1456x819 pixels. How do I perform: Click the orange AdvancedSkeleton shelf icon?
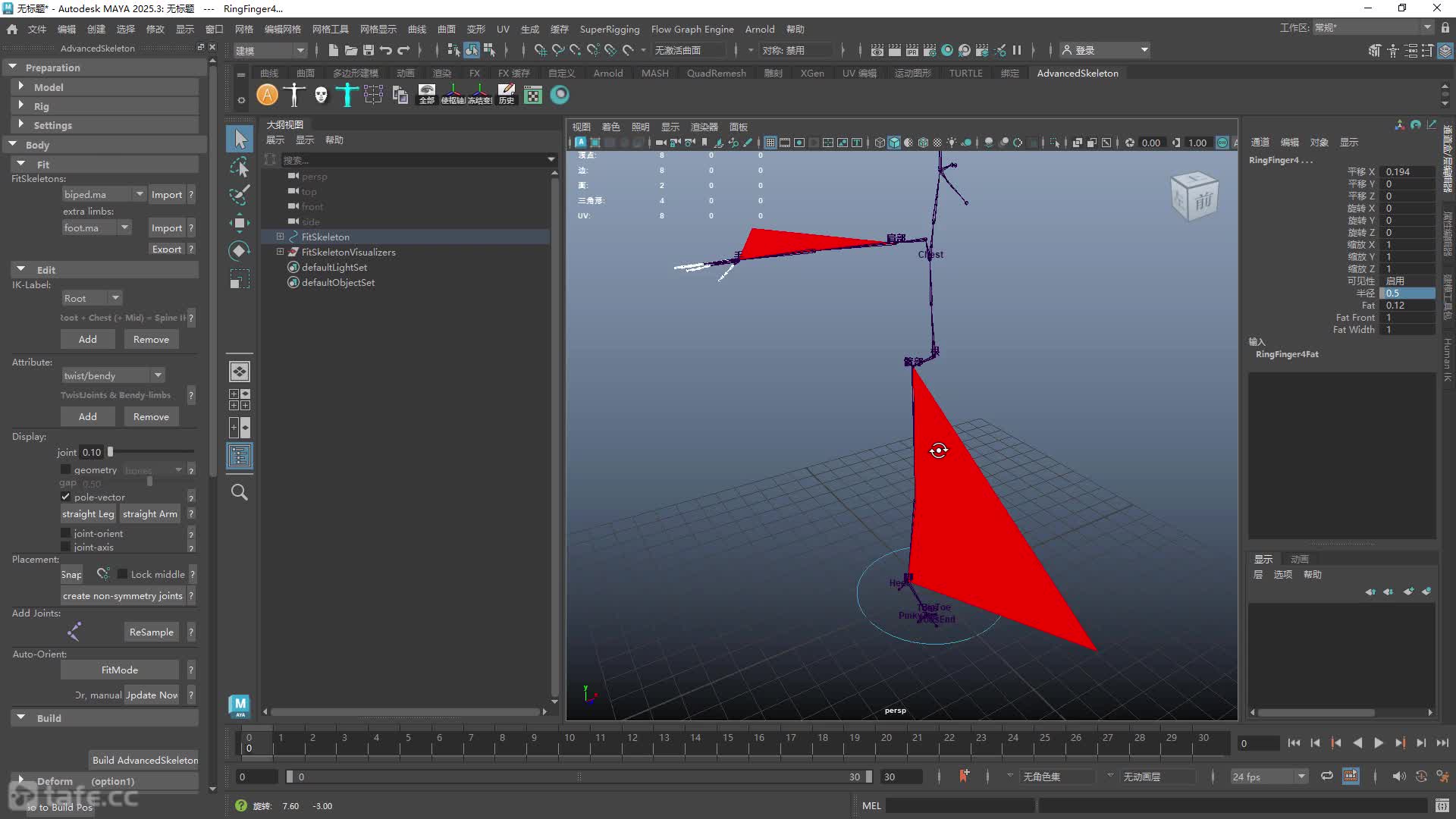click(x=267, y=95)
